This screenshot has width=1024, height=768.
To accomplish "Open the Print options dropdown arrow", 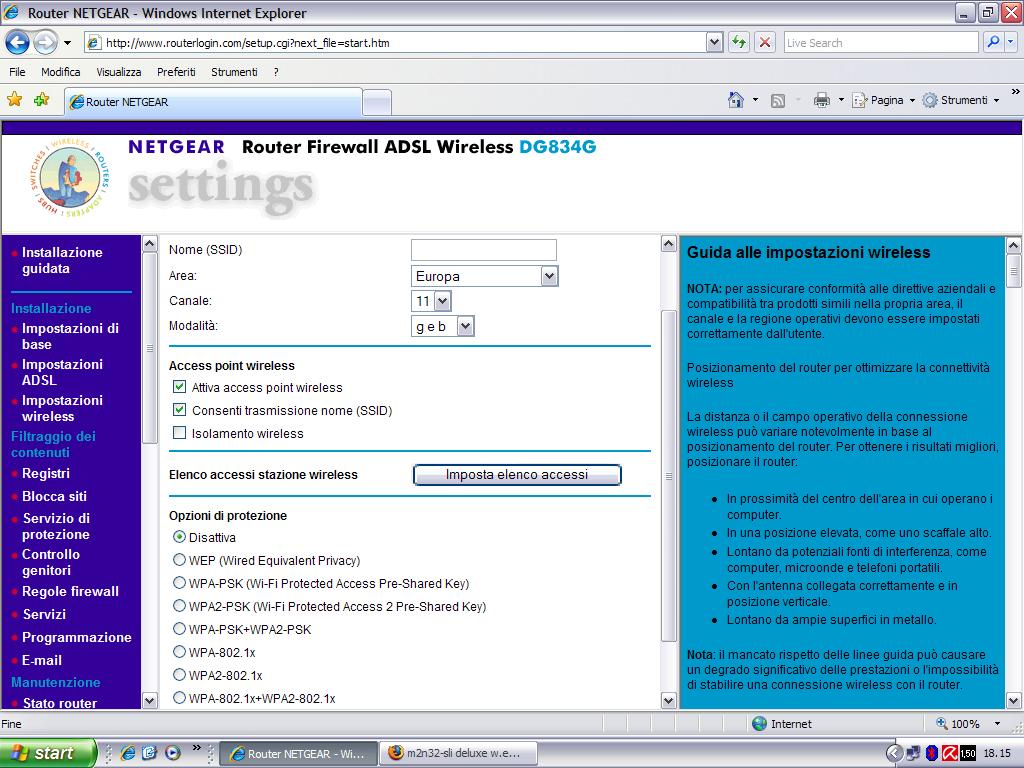I will click(841, 101).
